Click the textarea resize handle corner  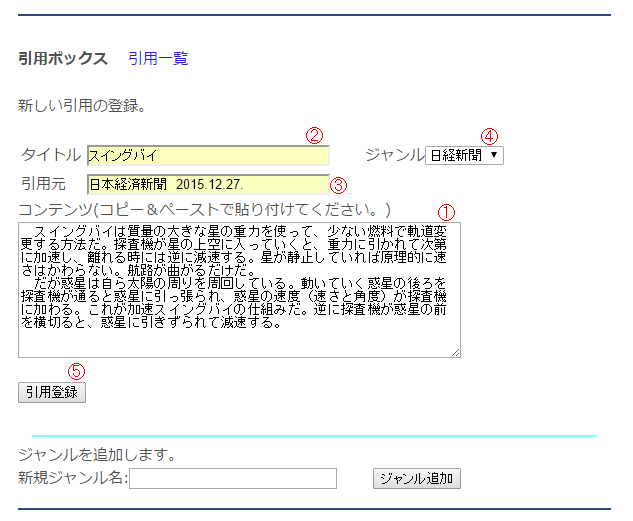point(455,353)
